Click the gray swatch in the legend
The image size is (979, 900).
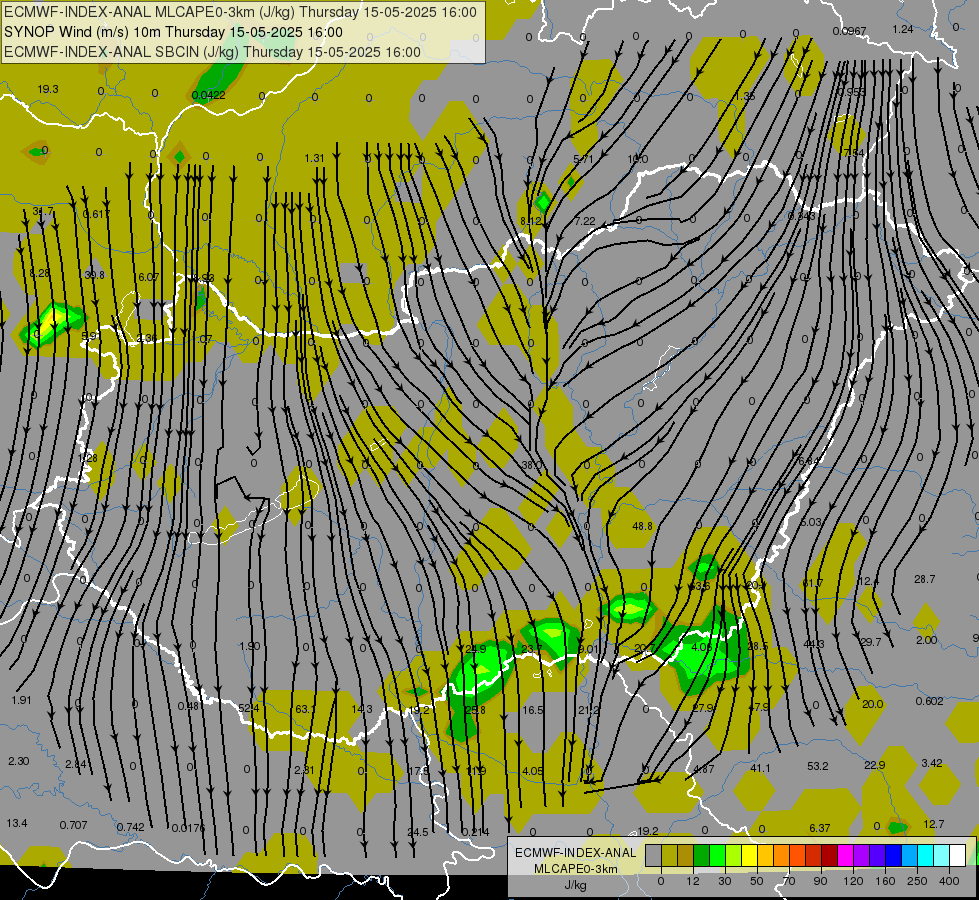pyautogui.click(x=653, y=855)
